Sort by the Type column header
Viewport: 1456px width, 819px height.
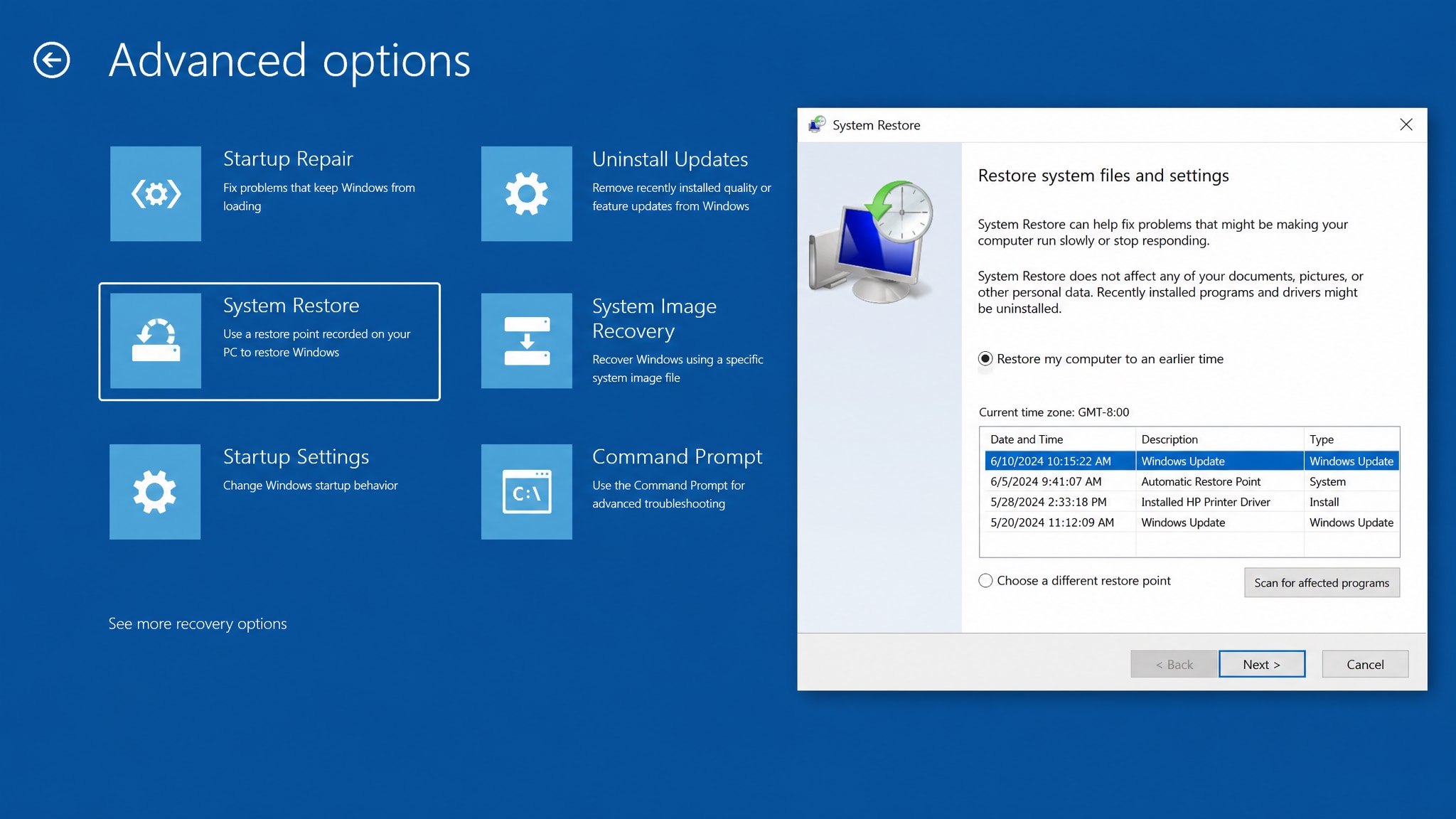[1351, 439]
